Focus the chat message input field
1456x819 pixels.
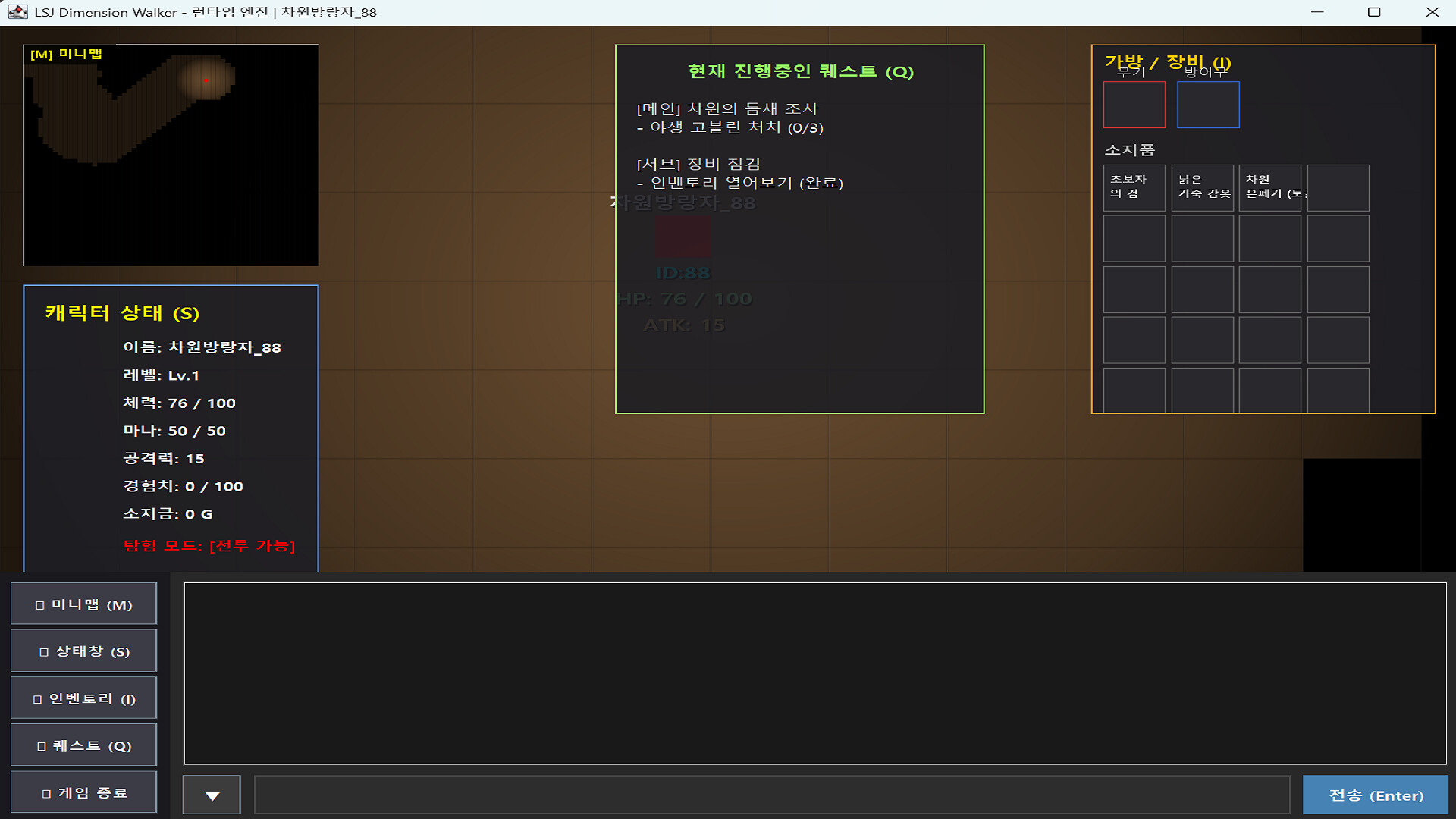[772, 795]
